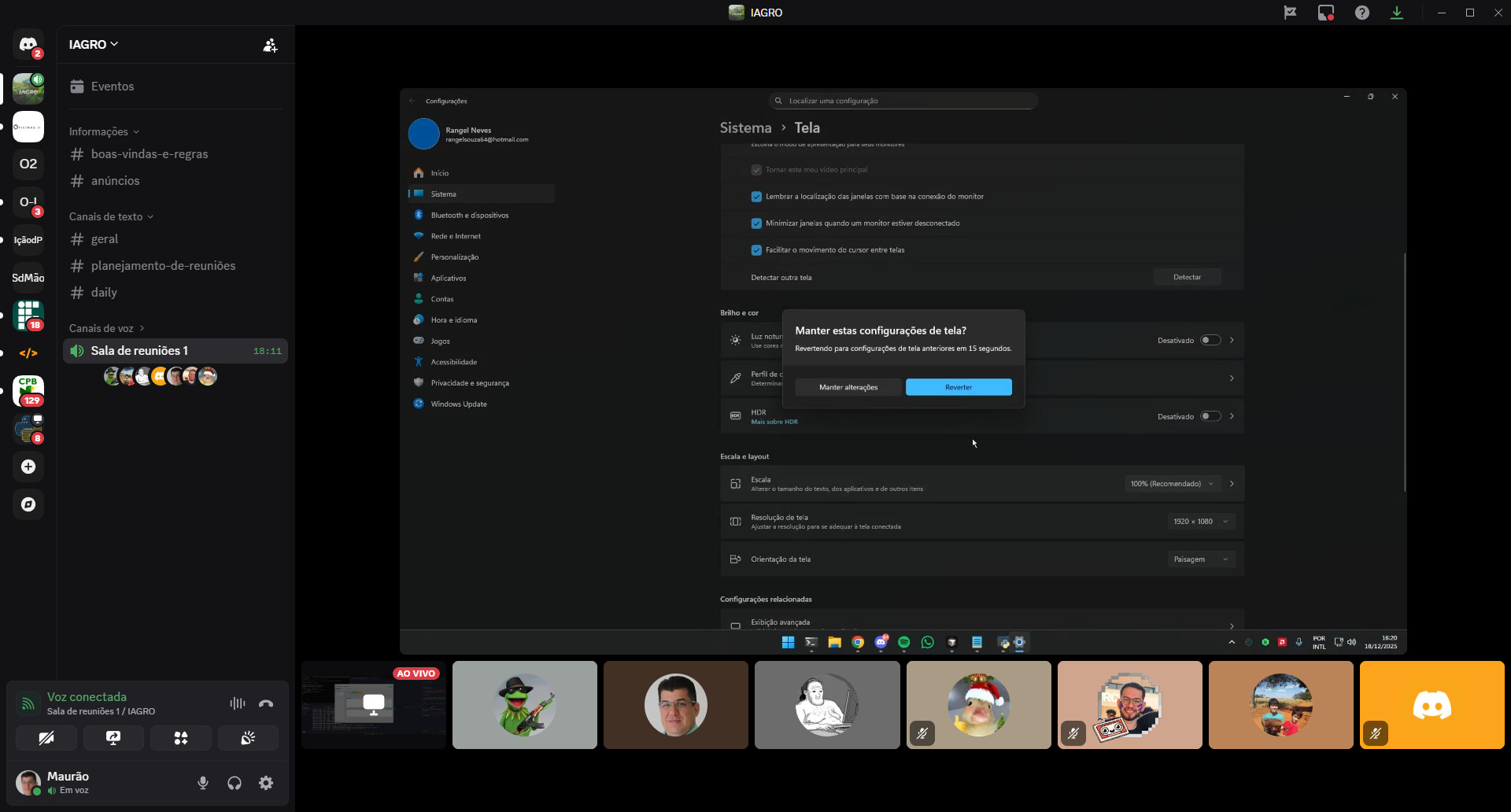
Task: Click invite members icon beside IAGRO
Action: (270, 45)
